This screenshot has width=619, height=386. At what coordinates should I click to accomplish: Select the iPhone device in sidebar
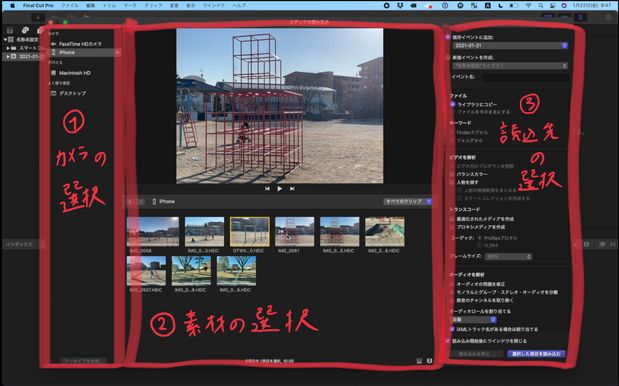[66, 52]
